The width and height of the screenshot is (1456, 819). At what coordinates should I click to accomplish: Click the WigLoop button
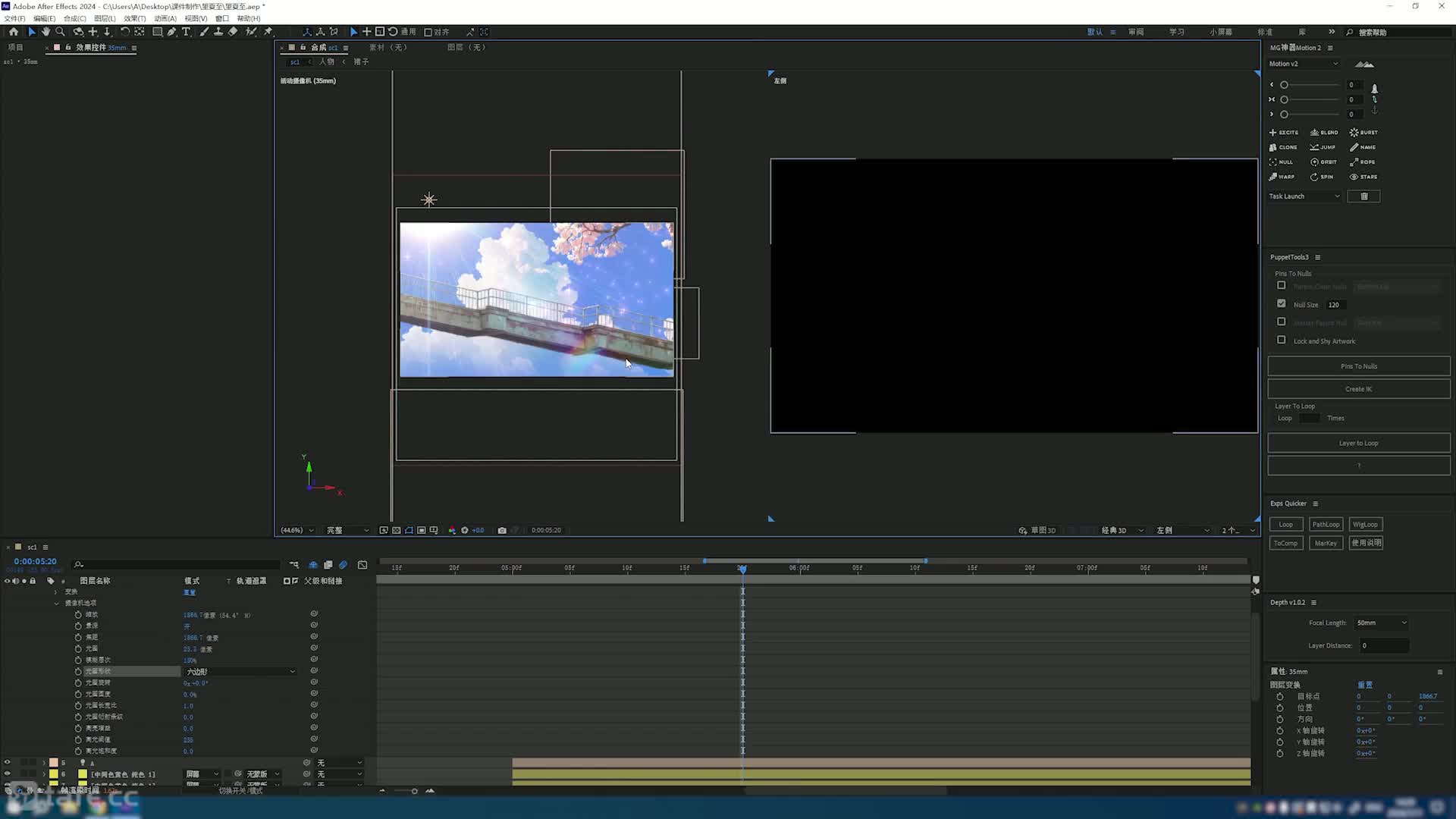click(1365, 524)
